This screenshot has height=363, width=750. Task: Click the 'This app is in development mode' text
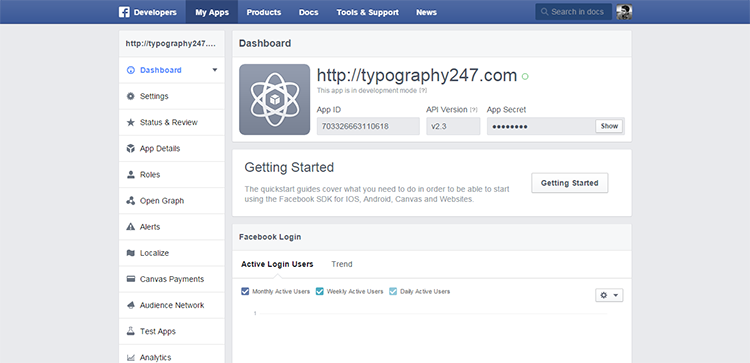[x=367, y=90]
